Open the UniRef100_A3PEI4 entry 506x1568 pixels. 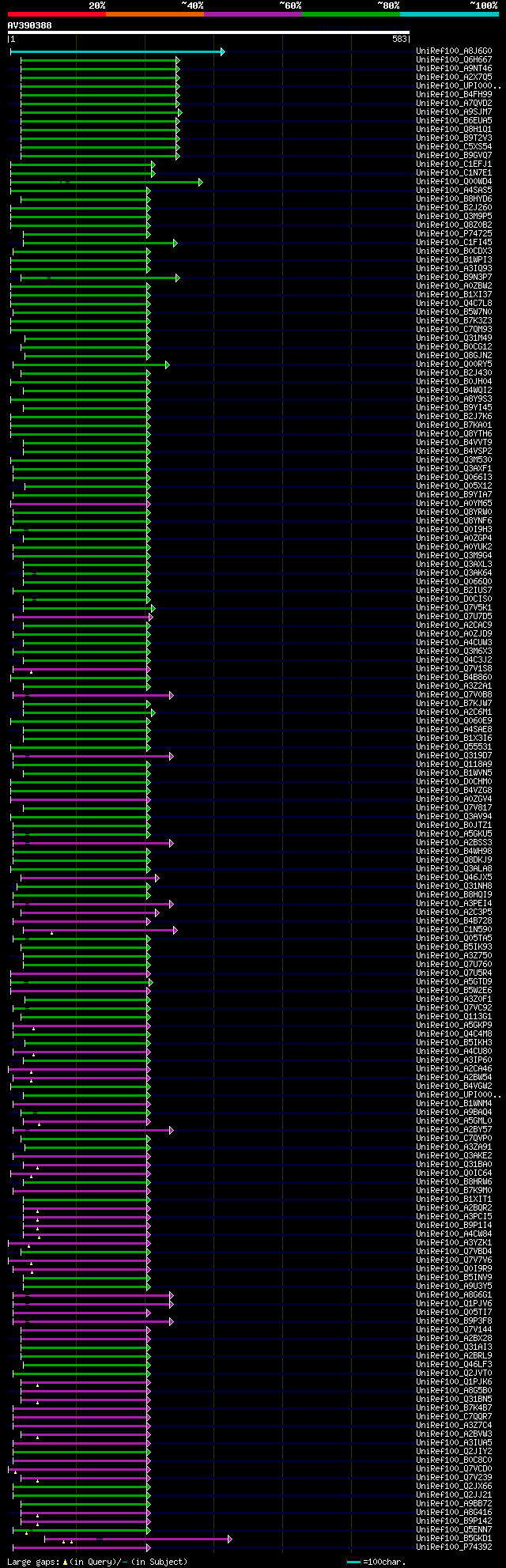coord(453,904)
